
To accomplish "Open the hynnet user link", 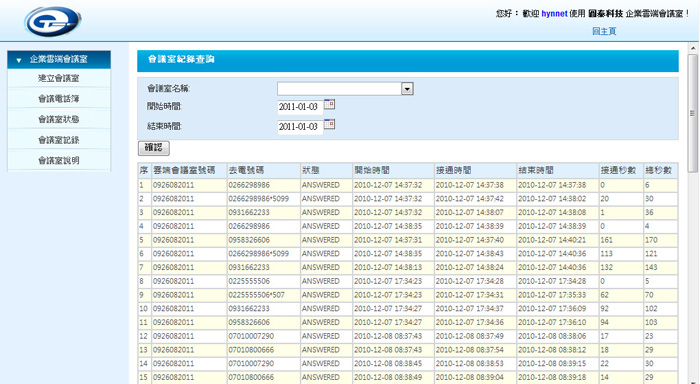I will point(554,14).
